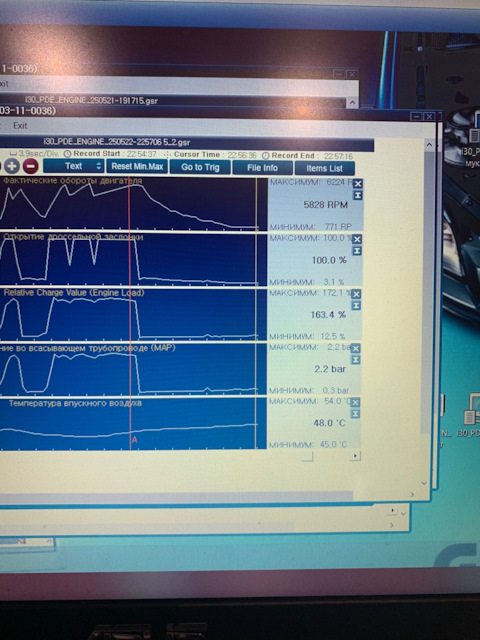Click scroll up arrow in the back window
Viewport: 480px width, 640px height.
(352, 102)
